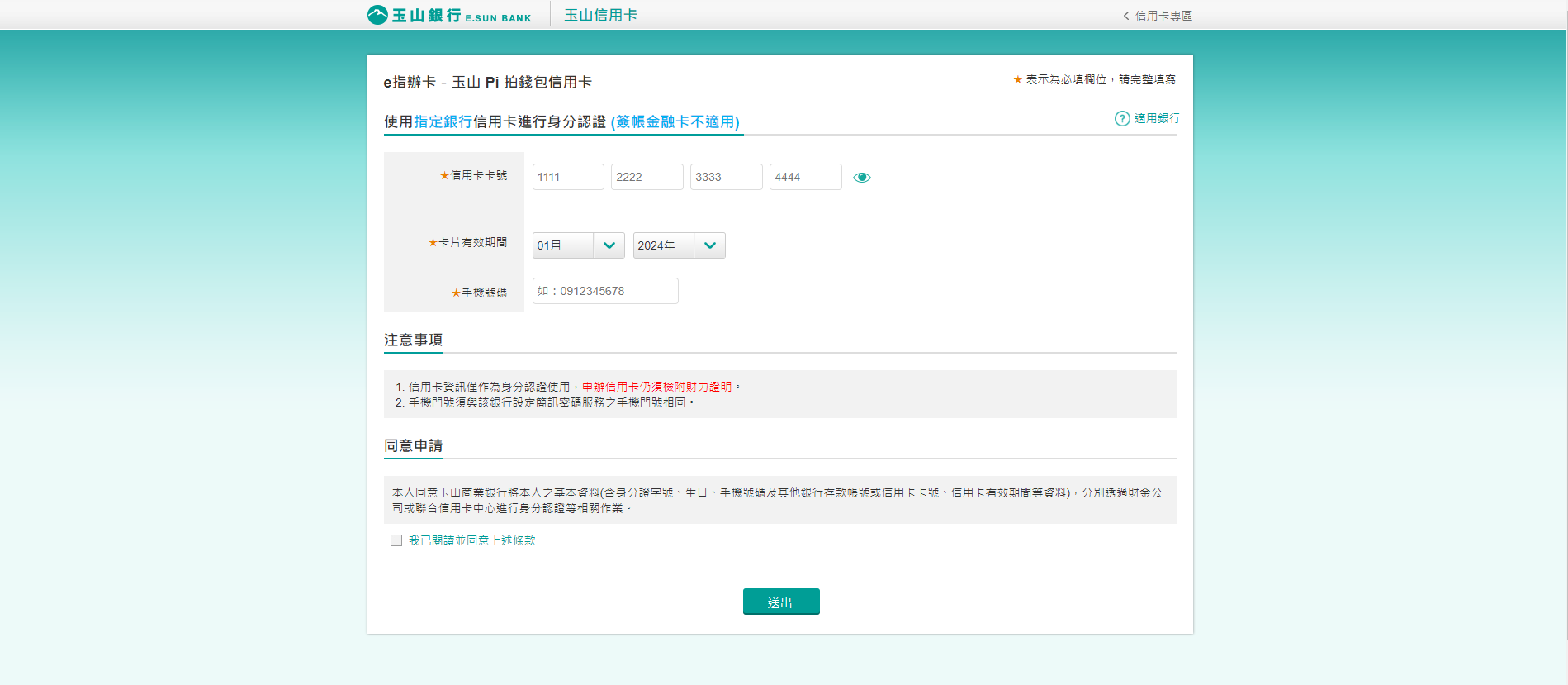Click the 注意事項 section heading

(413, 340)
